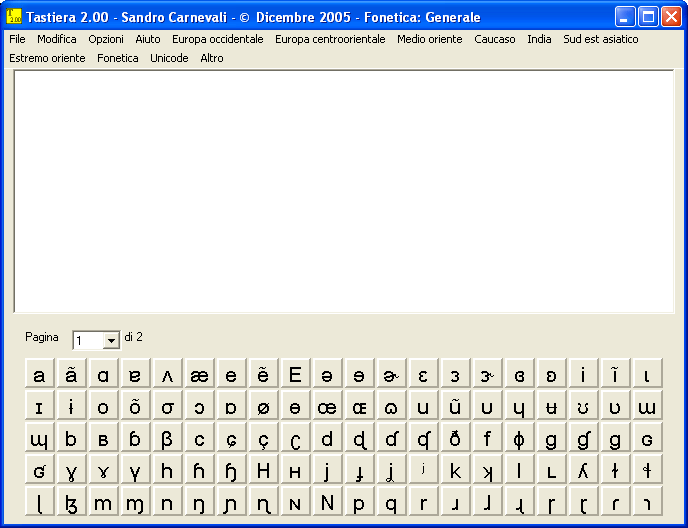Insert the e-tilde ẽ character key
This screenshot has height=528, width=688.
(x=263, y=373)
